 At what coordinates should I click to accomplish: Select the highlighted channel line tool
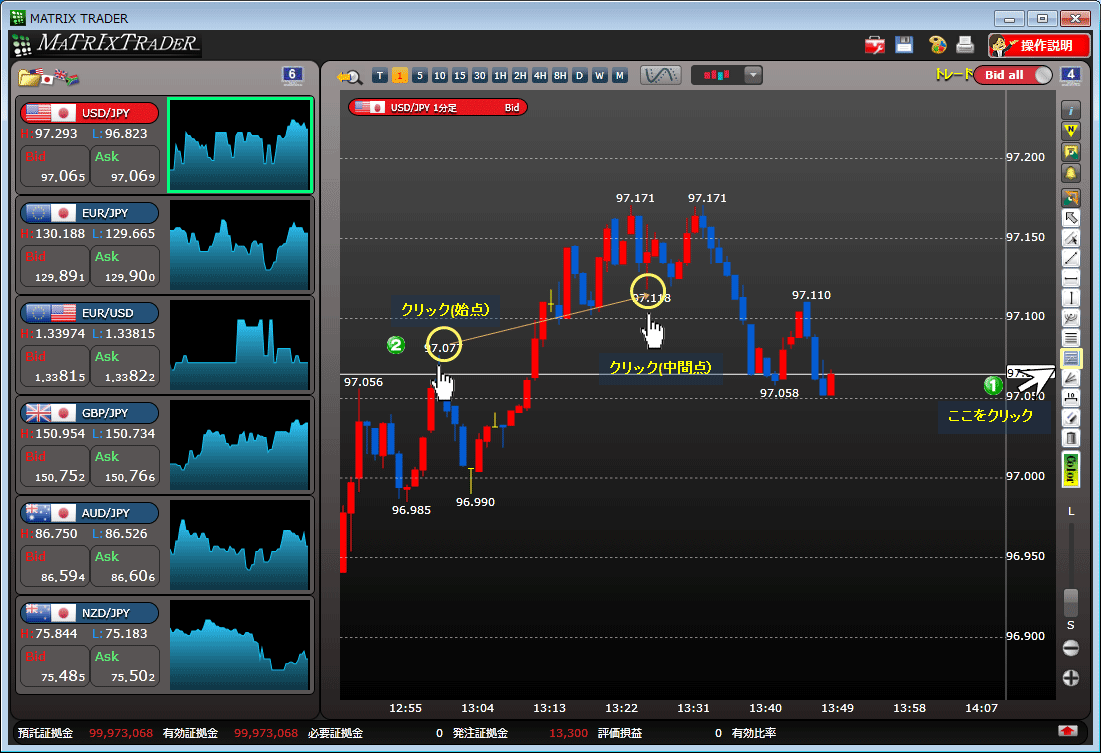1070,358
